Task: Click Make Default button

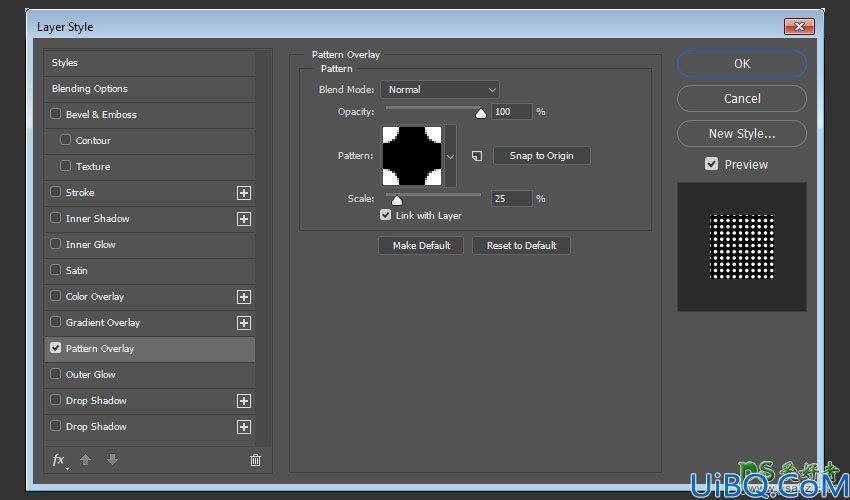Action: click(421, 246)
